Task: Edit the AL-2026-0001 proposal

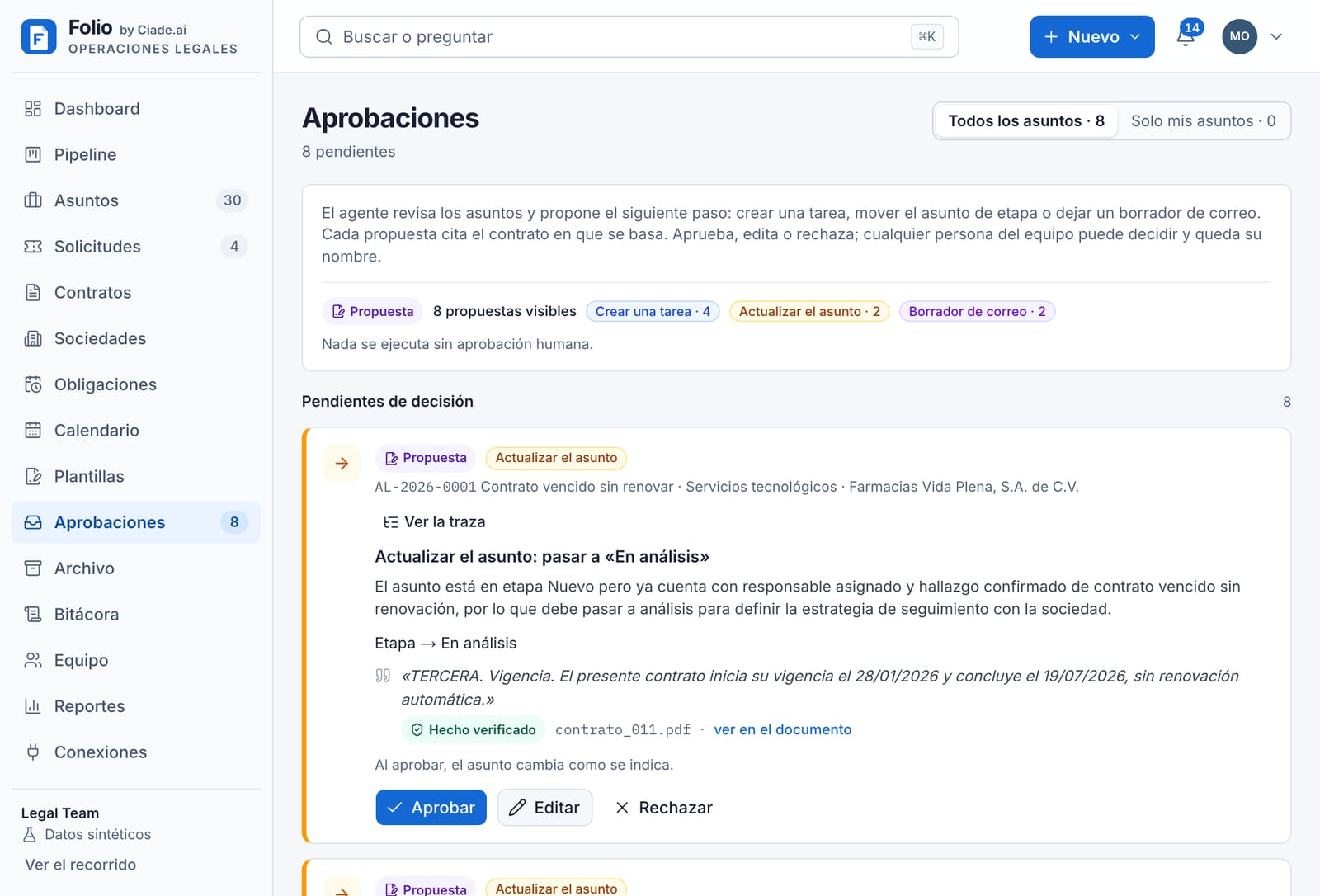Action: [x=544, y=808]
